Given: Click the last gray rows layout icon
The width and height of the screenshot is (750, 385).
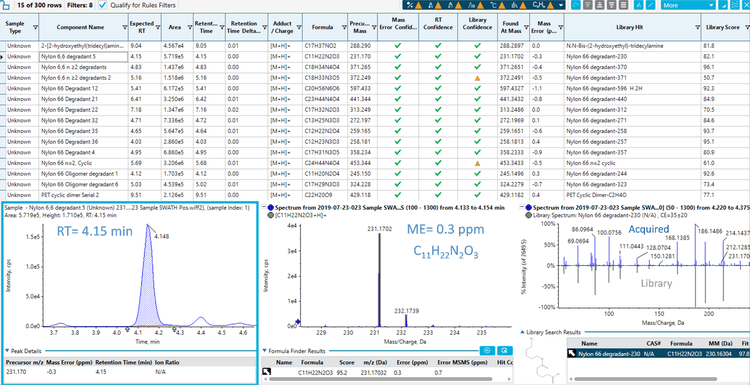Looking at the screenshot, I should click(x=623, y=5).
